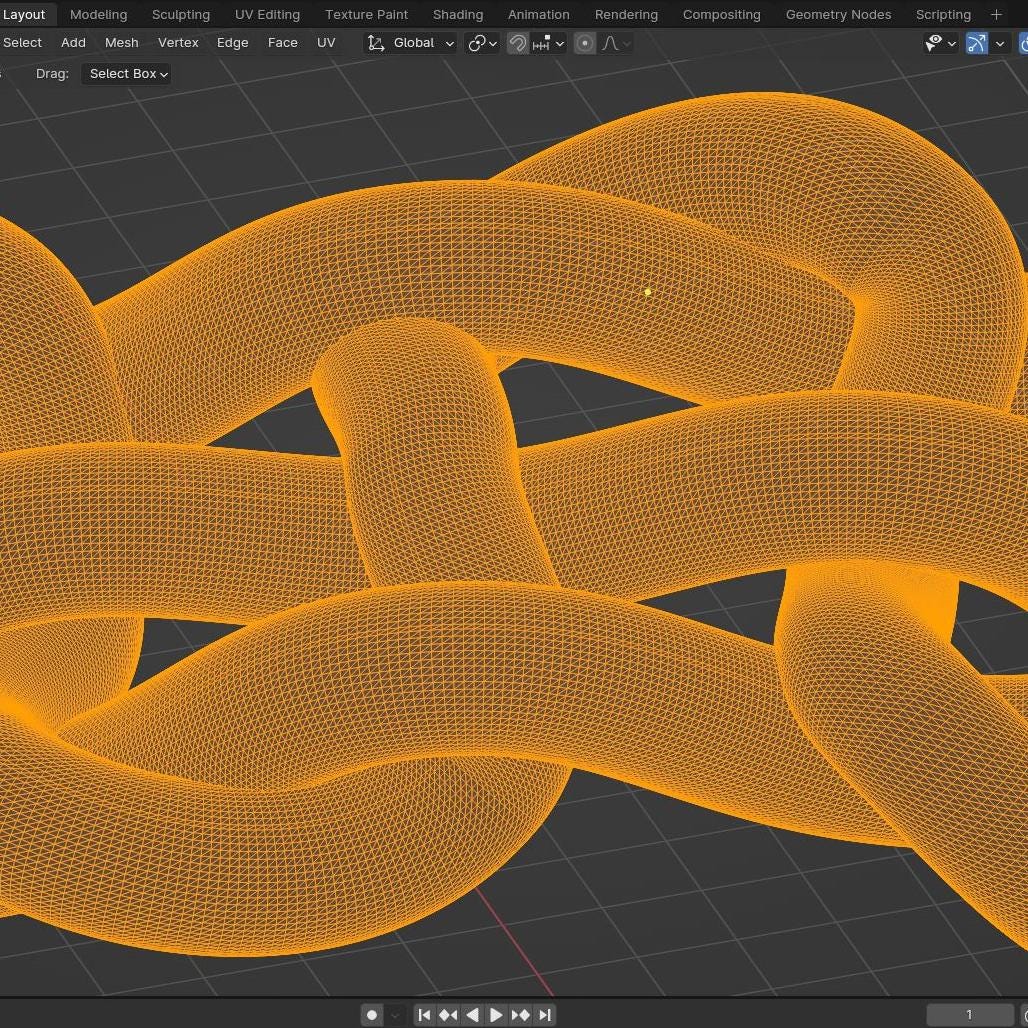
Task: Open the Geometry Nodes workspace tab
Action: click(x=839, y=14)
